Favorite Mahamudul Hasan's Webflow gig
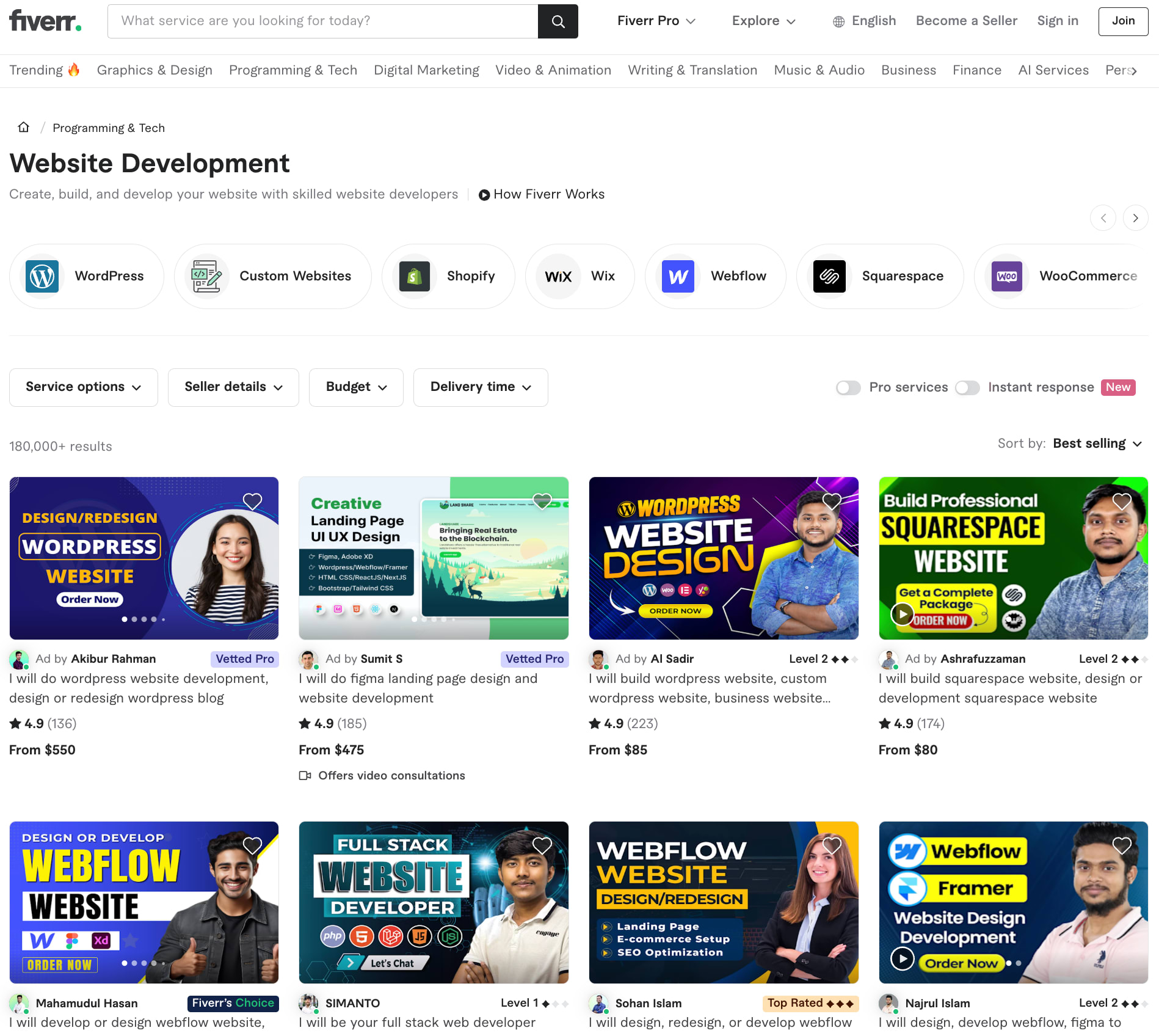The width and height of the screenshot is (1159, 1036). (x=252, y=845)
